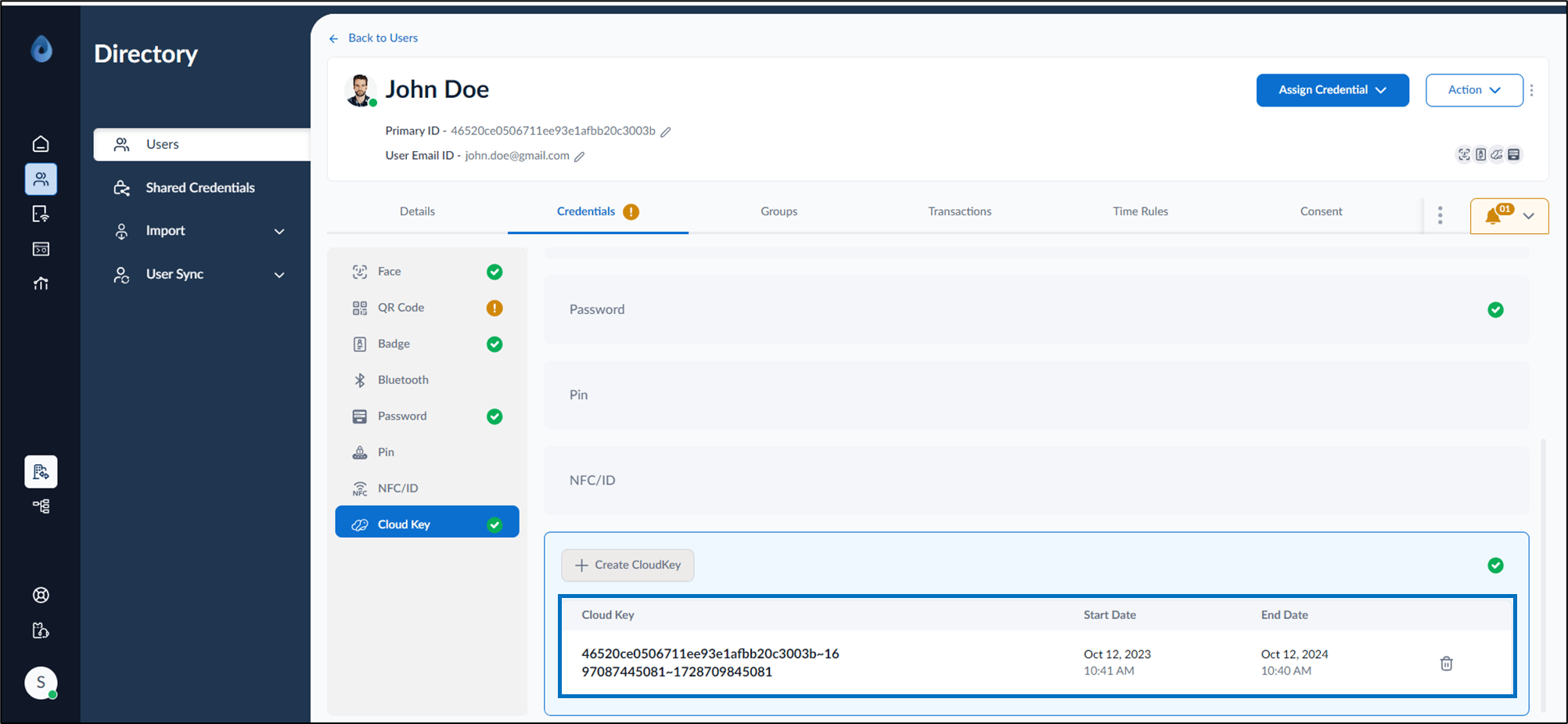This screenshot has height=724, width=1568.
Task: Click the cloud key value 46520ce...845081
Action: coord(710,663)
